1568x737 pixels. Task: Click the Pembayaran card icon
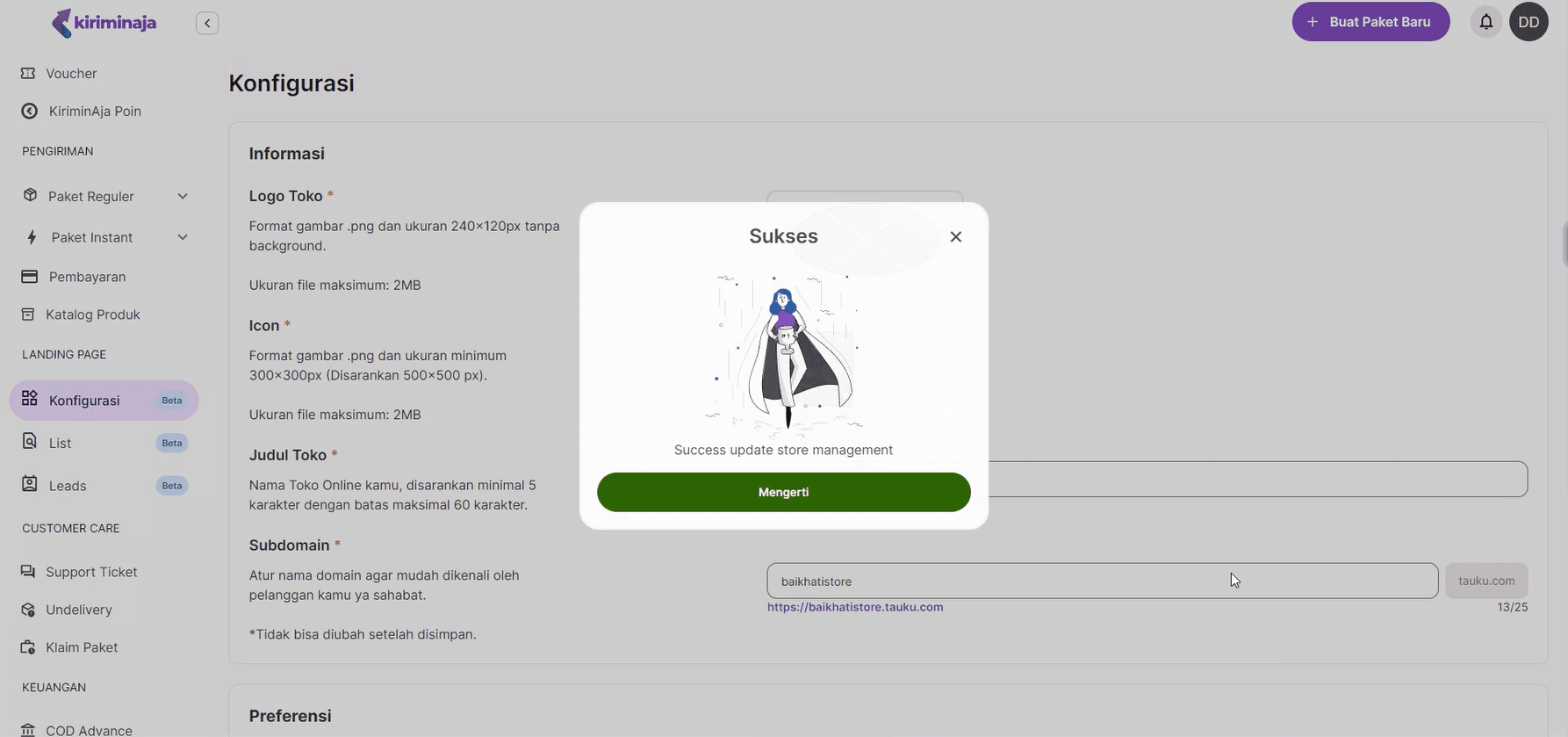click(x=29, y=277)
